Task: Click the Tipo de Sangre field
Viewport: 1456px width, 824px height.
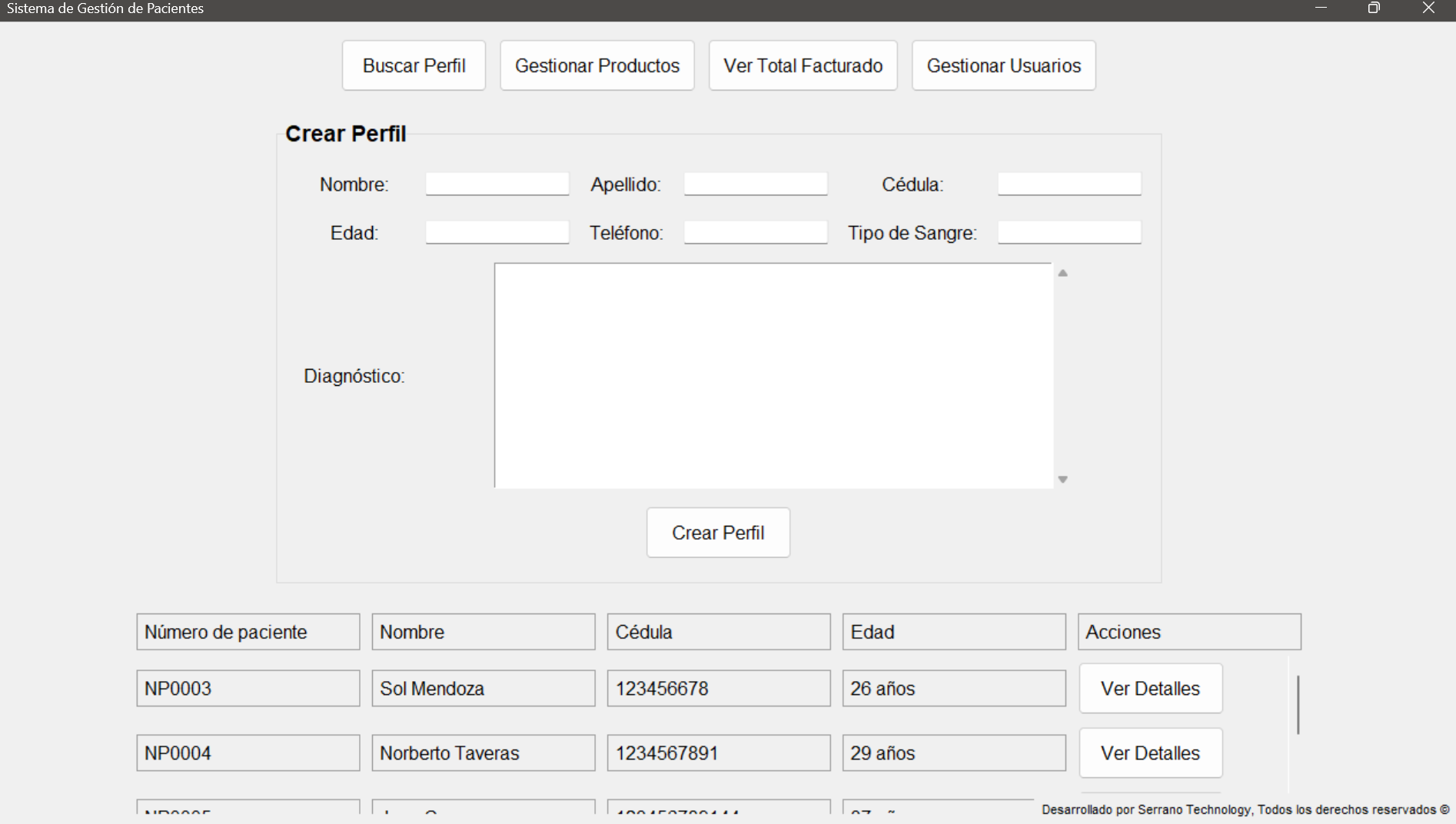Action: (1069, 233)
